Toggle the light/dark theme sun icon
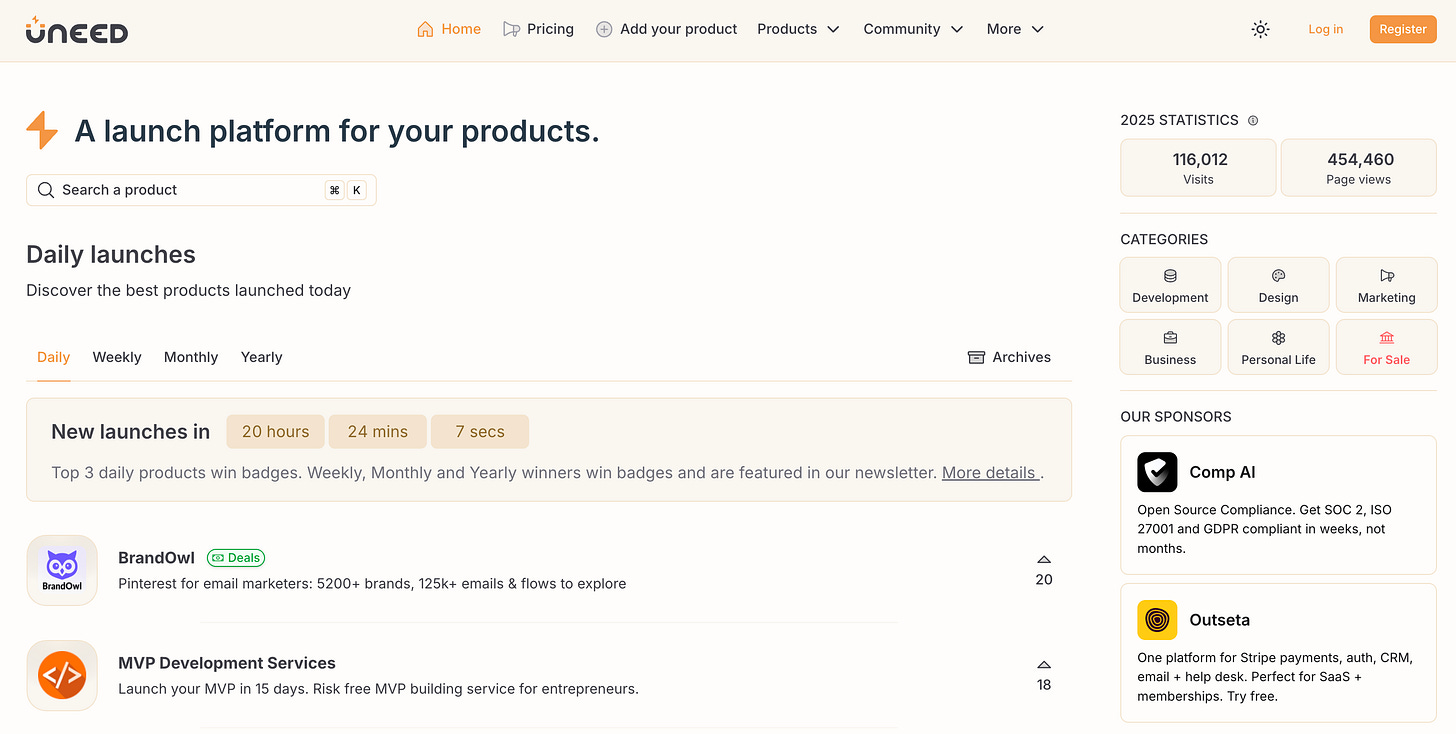This screenshot has height=734, width=1456. coord(1260,30)
